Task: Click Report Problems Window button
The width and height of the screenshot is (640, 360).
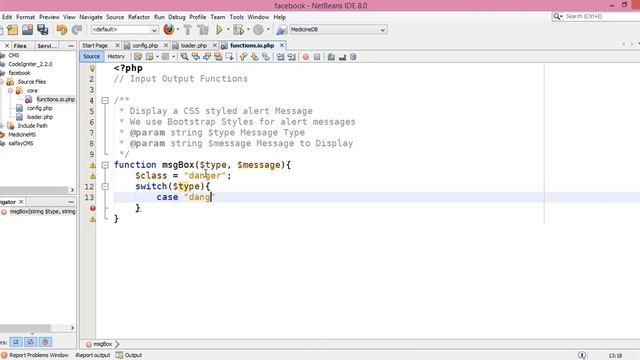Action: tap(35, 355)
